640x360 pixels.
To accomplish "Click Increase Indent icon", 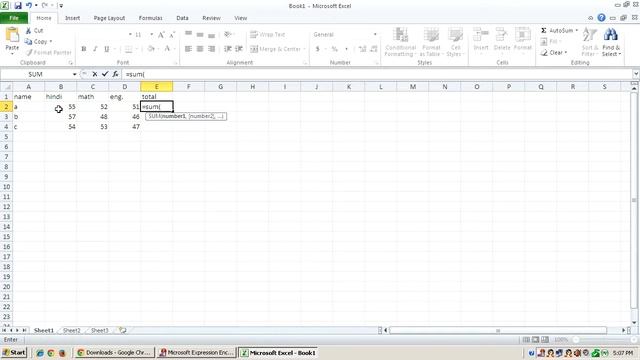I will pyautogui.click(x=239, y=49).
